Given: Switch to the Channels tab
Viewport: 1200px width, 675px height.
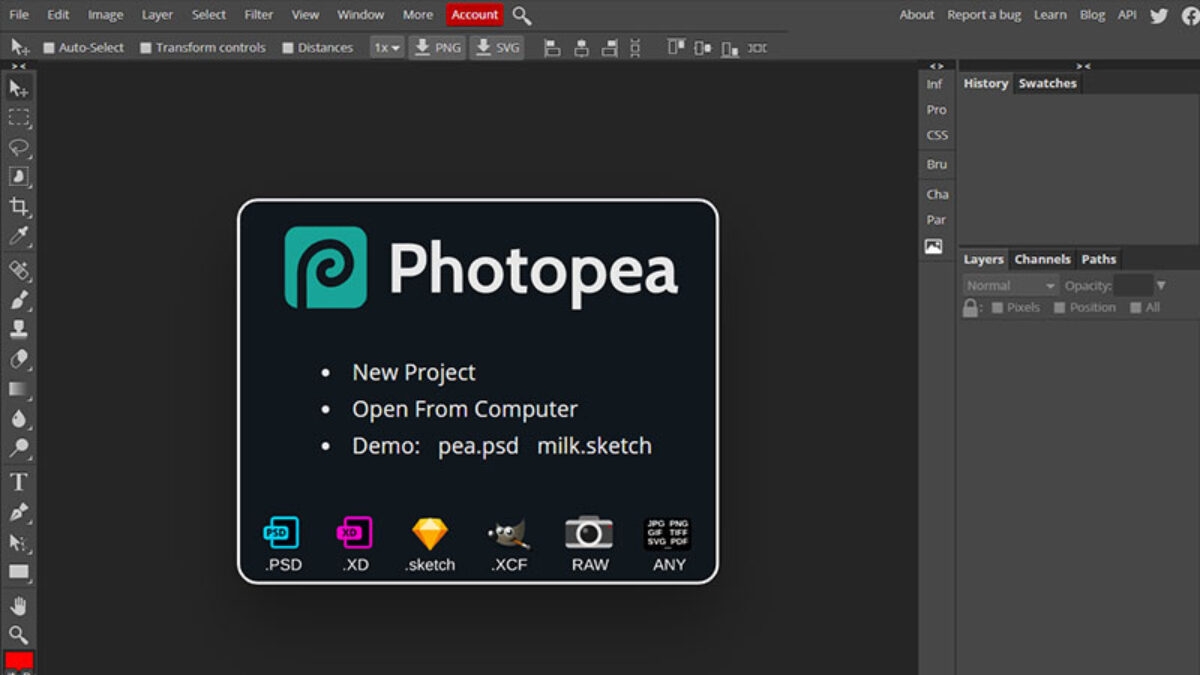Looking at the screenshot, I should (x=1042, y=259).
